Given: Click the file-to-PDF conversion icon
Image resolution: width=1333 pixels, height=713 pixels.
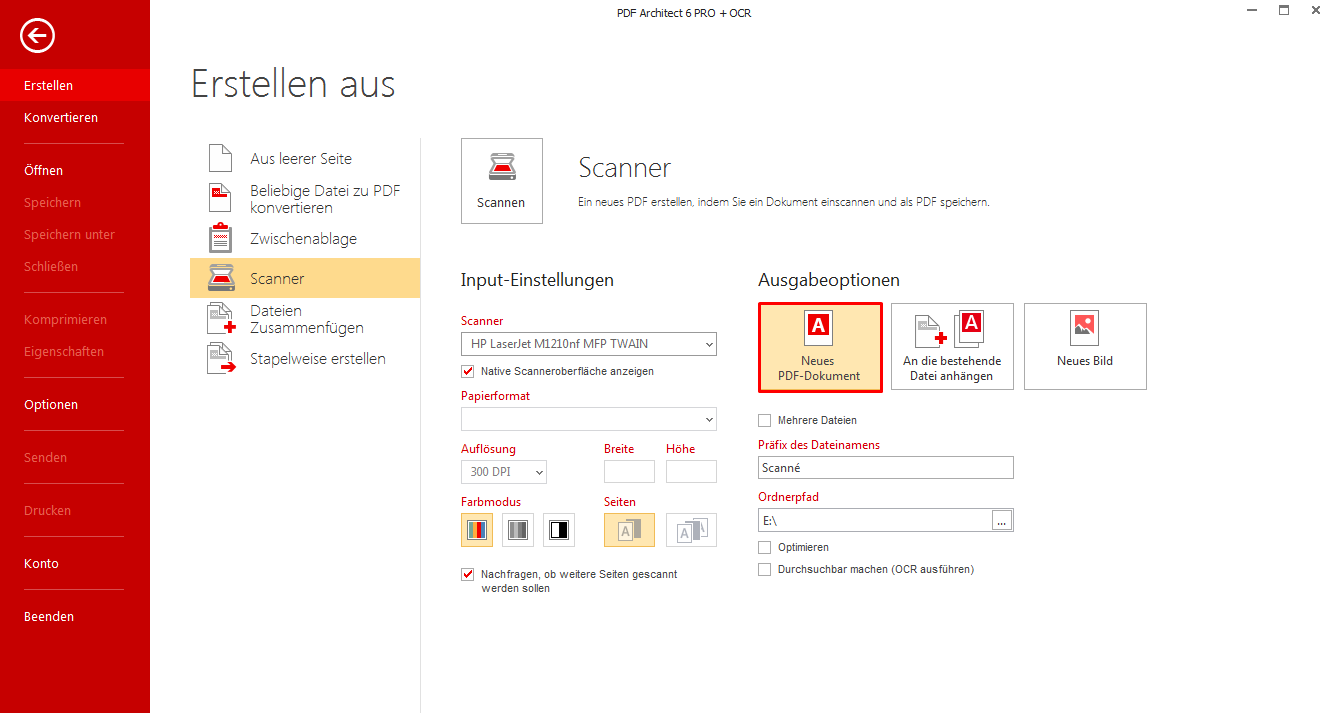Looking at the screenshot, I should tap(219, 198).
